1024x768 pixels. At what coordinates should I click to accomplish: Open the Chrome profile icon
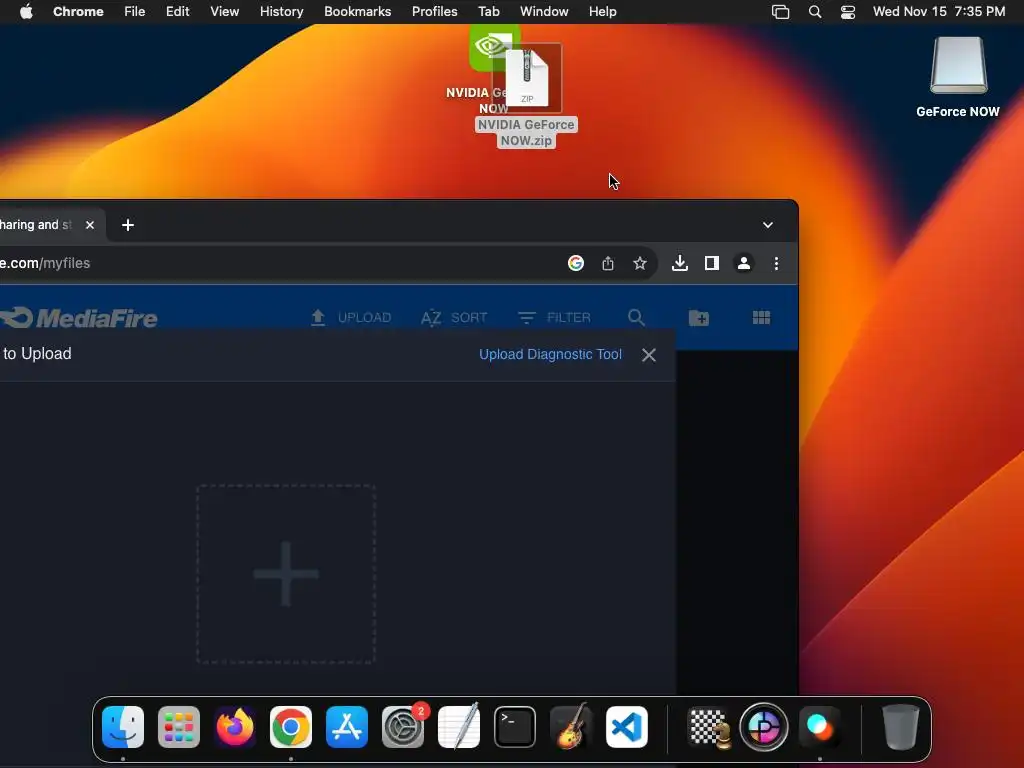[743, 263]
